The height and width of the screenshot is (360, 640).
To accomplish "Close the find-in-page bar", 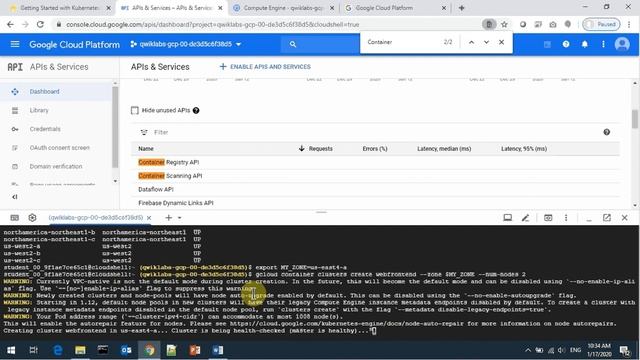I will (x=501, y=42).
